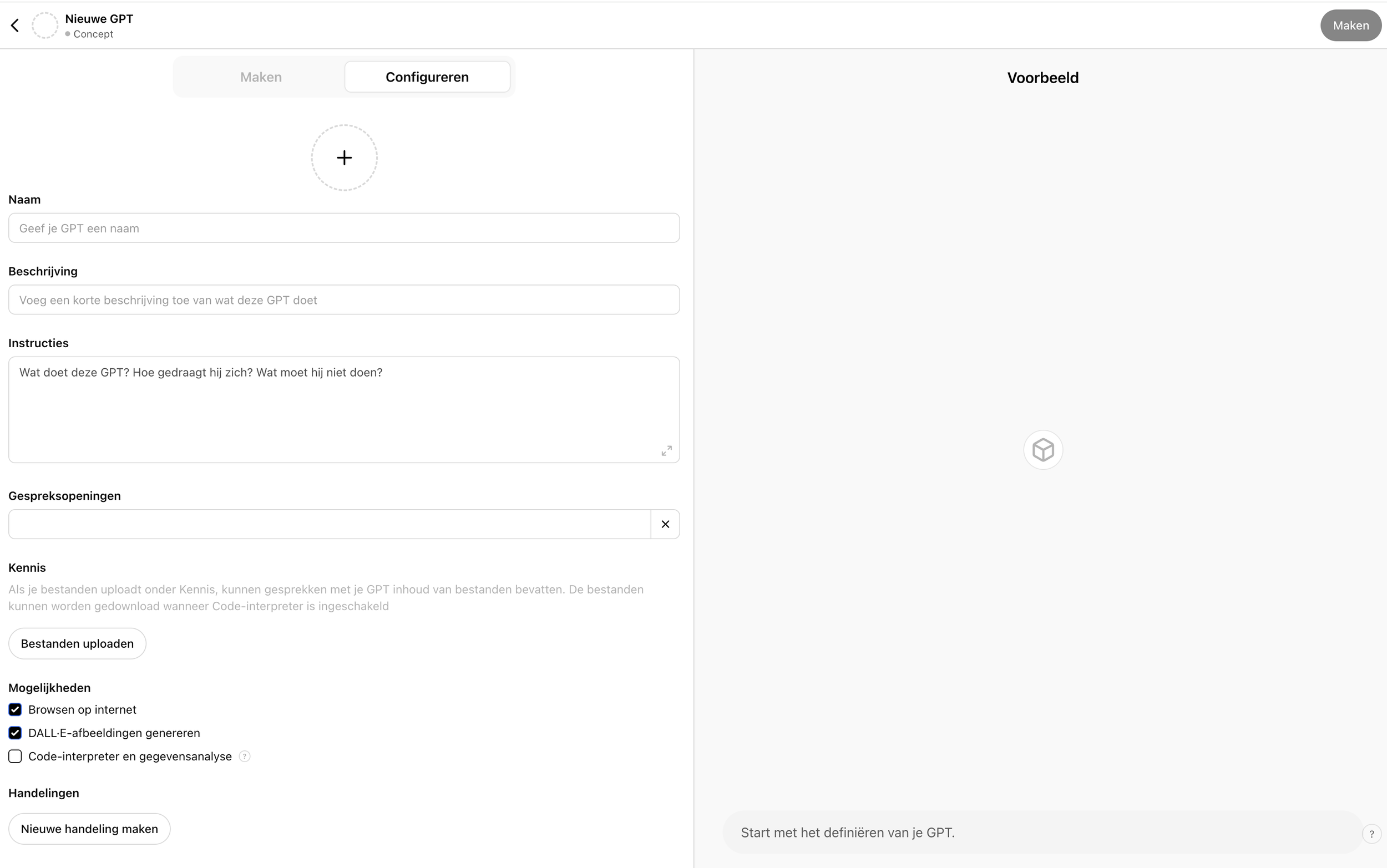This screenshot has height=868, width=1387.
Task: Click the cube icon in Voorbeeld pane
Action: pyautogui.click(x=1042, y=449)
